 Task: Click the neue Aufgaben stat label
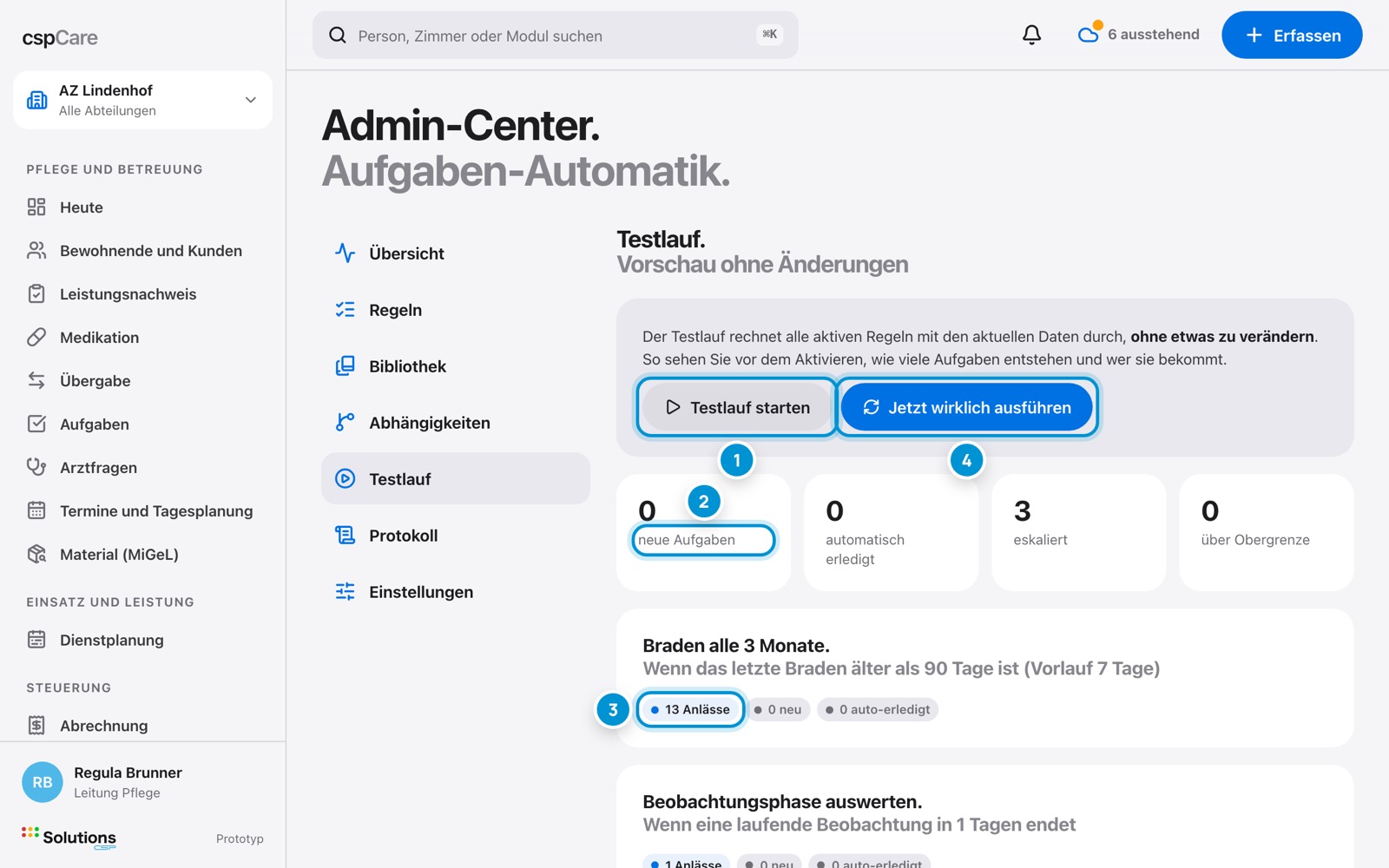coord(687,540)
